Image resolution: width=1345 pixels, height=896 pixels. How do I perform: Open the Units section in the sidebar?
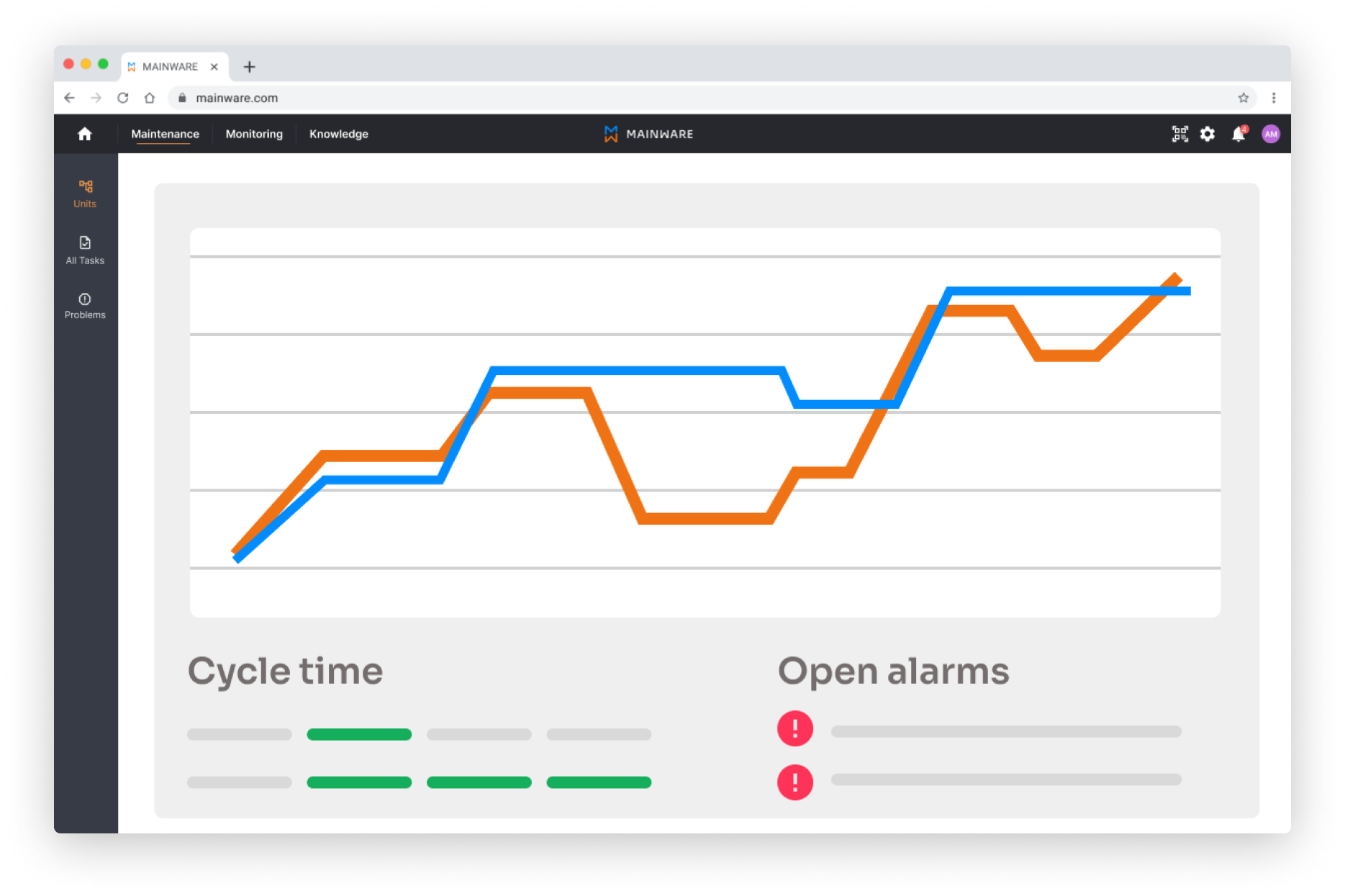(85, 194)
